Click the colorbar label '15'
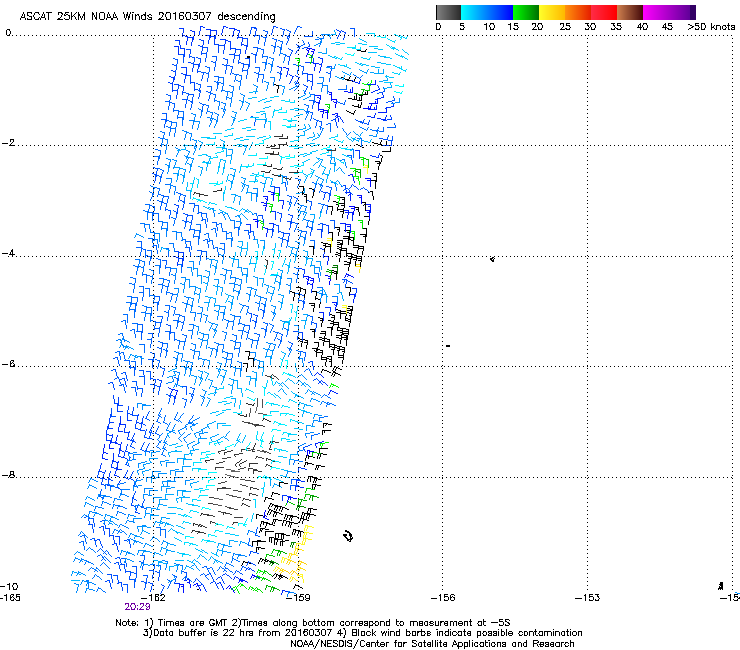740x650 pixels. click(513, 27)
